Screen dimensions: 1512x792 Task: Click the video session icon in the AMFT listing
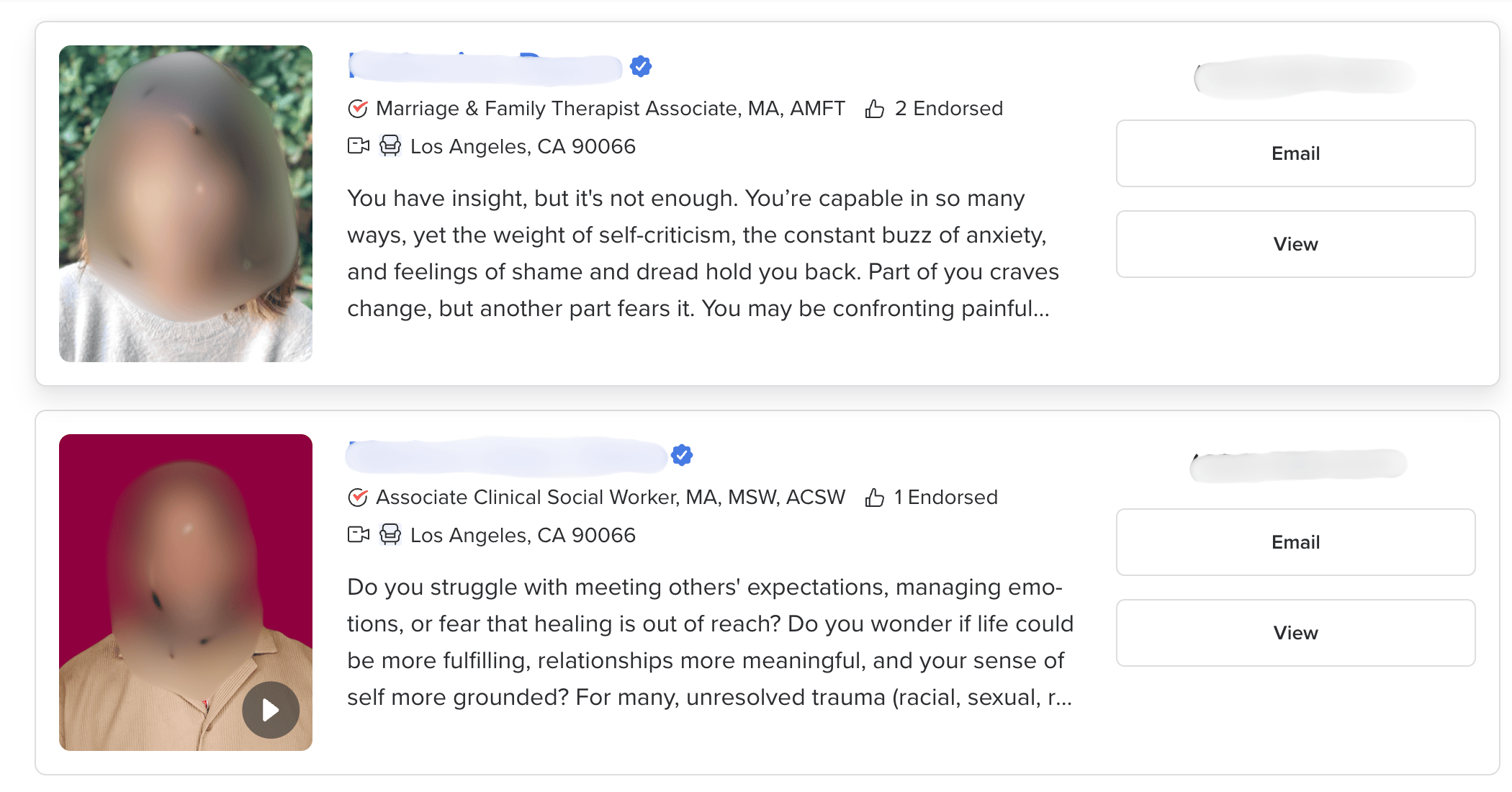pos(358,146)
